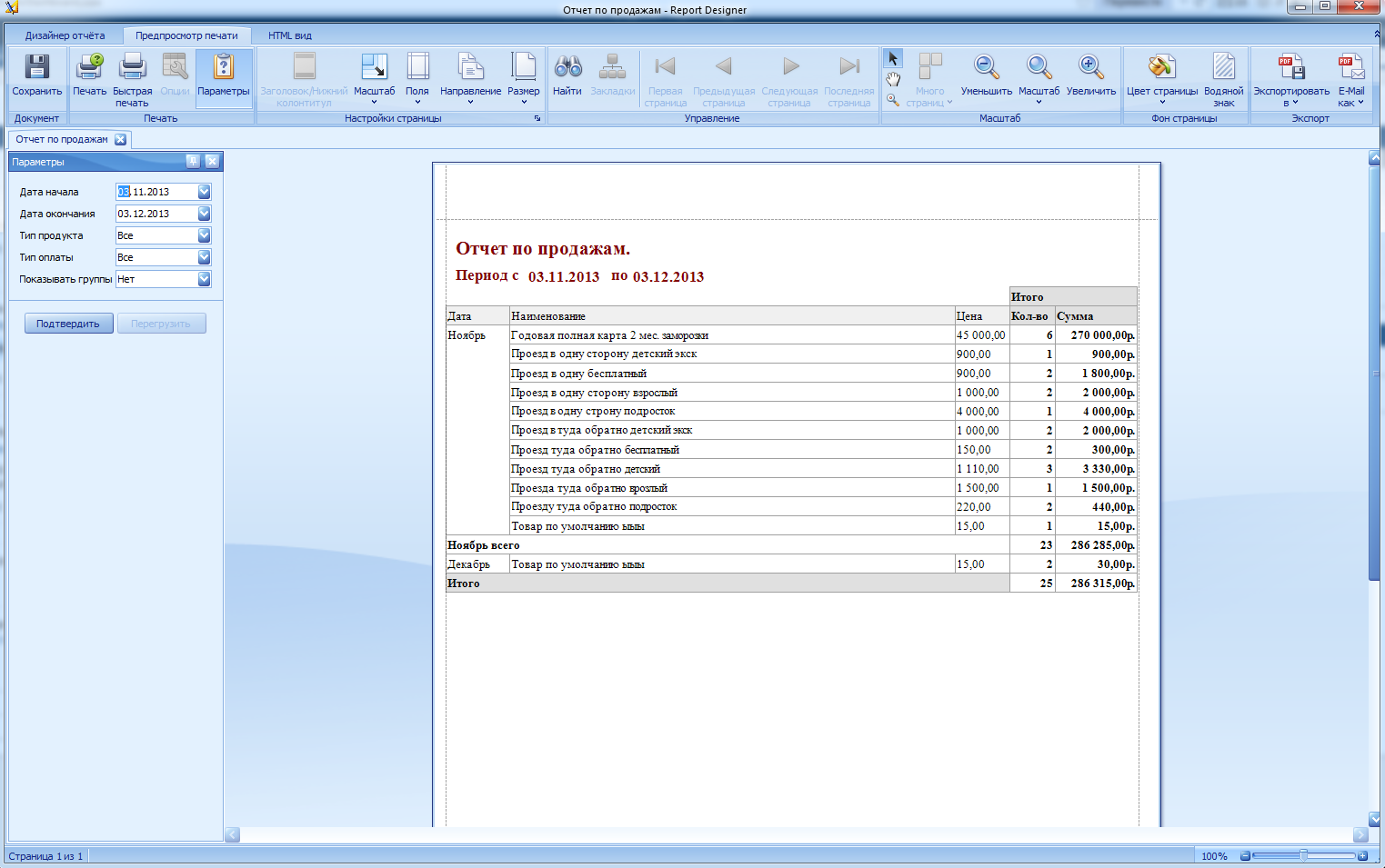
Task: Switch to the Report Designer tab
Action: tap(65, 35)
